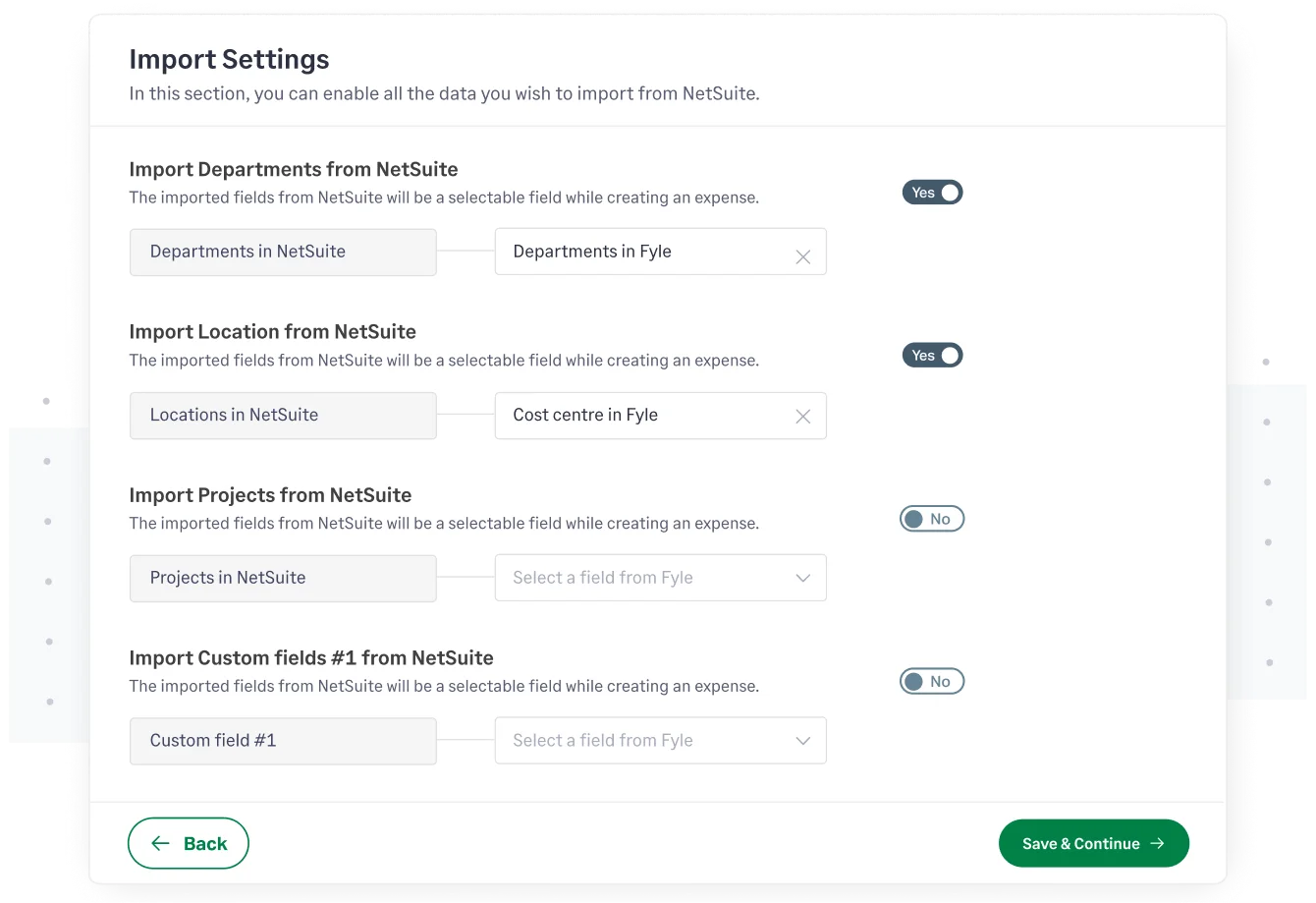The height and width of the screenshot is (903, 1316).
Task: Enable Import Projects from NetSuite toggle
Action: [932, 519]
